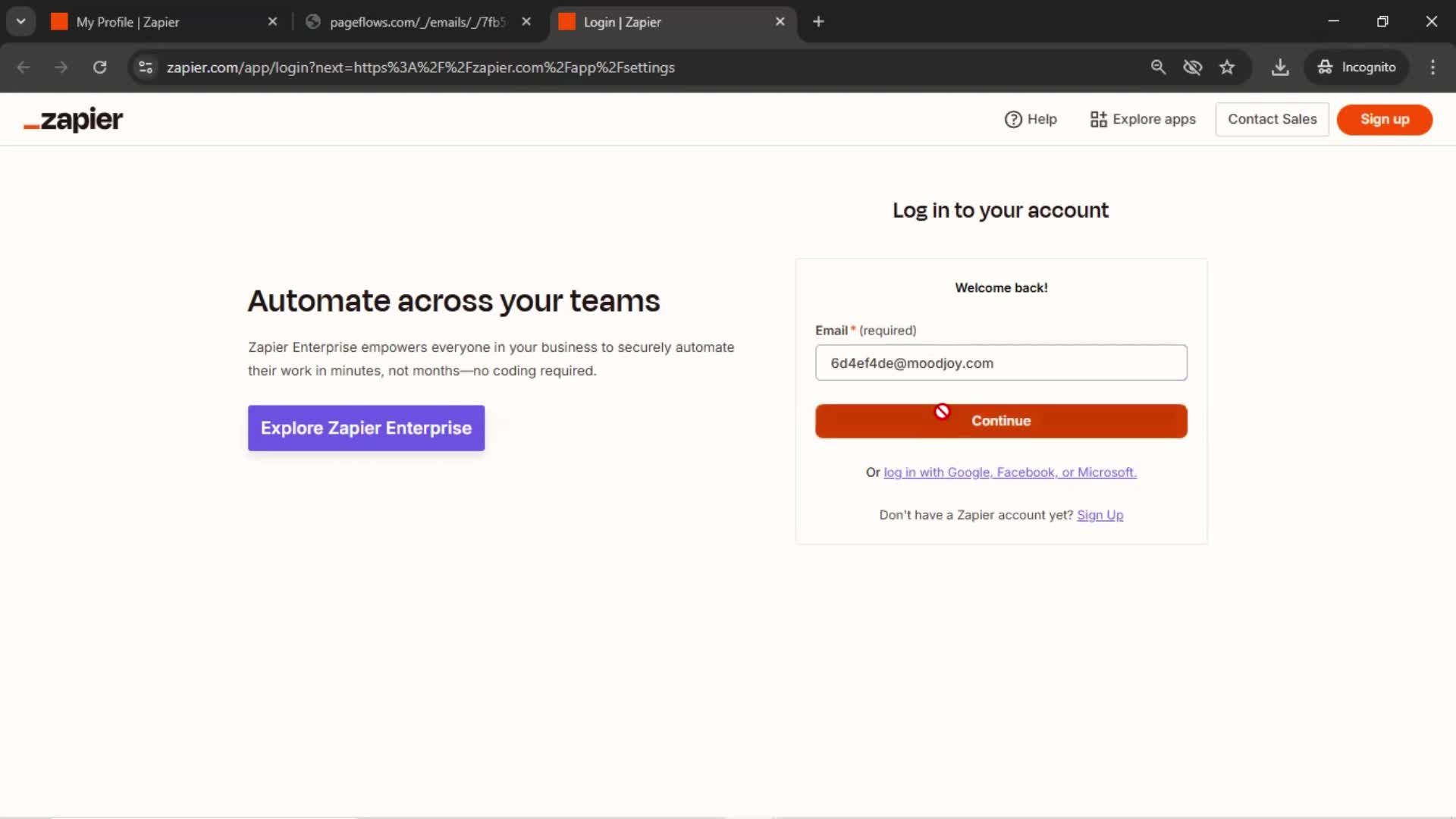The width and height of the screenshot is (1456, 819).
Task: Click the Explore apps grid icon
Action: 1098,119
